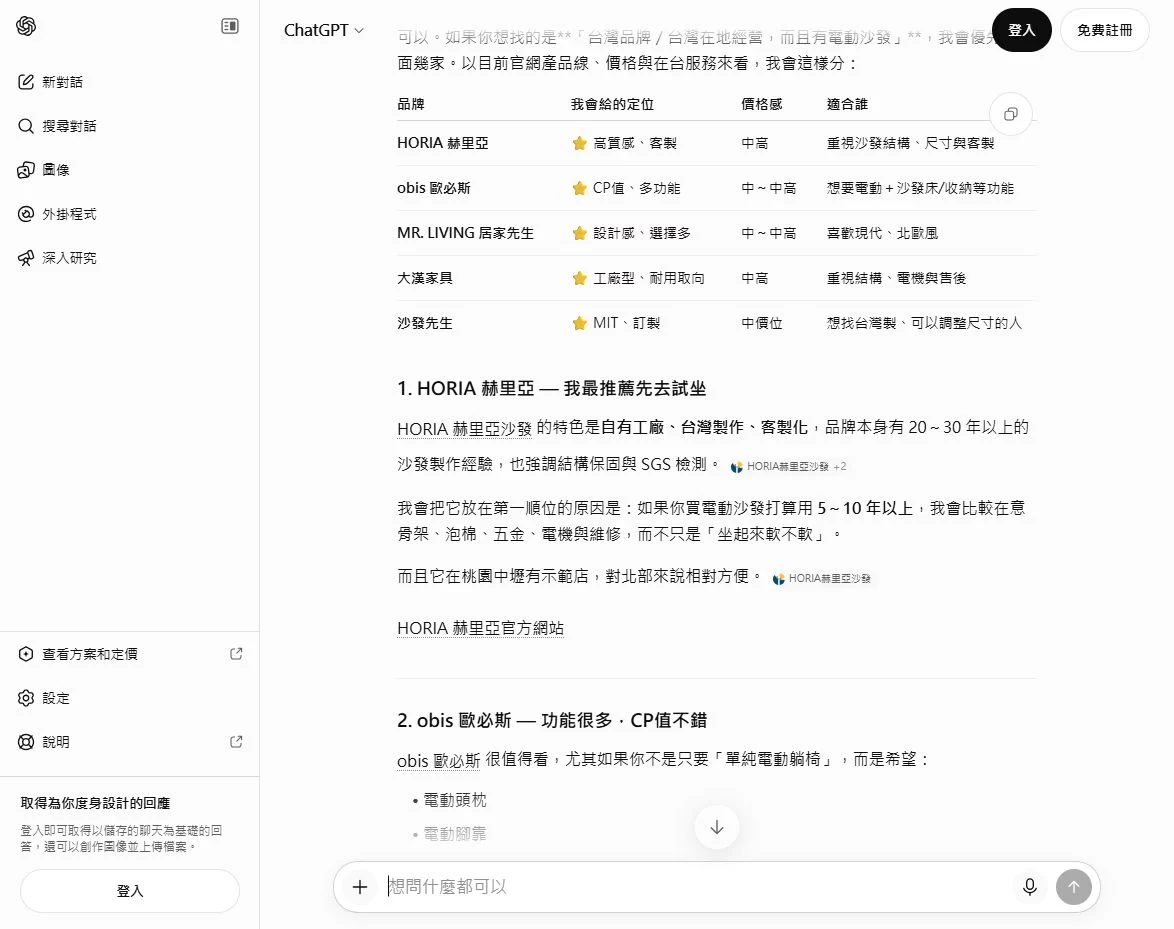Click the external link icon beside 查看方案和定價
Viewport: 1174px width, 929px height.
[x=236, y=654]
